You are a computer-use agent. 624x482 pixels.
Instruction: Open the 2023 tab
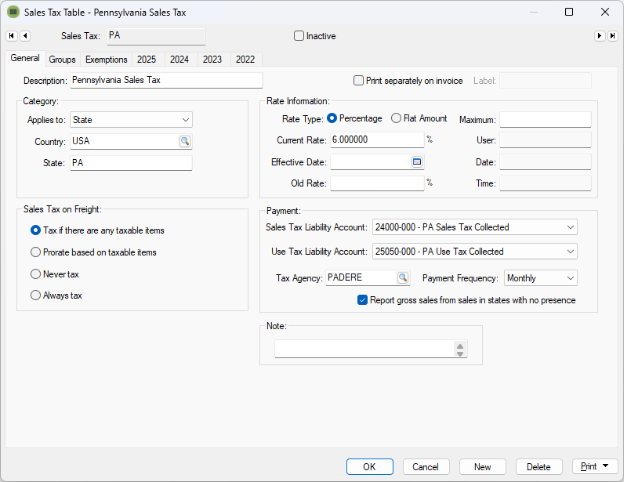pyautogui.click(x=212, y=60)
